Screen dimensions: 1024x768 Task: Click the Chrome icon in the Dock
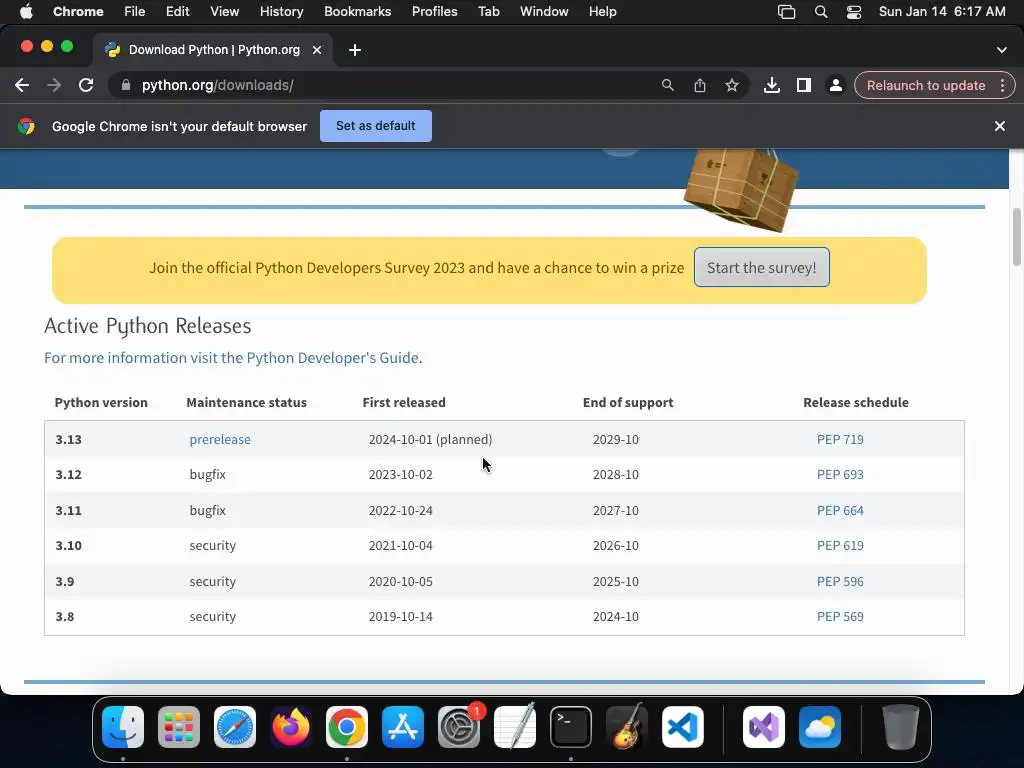click(347, 727)
